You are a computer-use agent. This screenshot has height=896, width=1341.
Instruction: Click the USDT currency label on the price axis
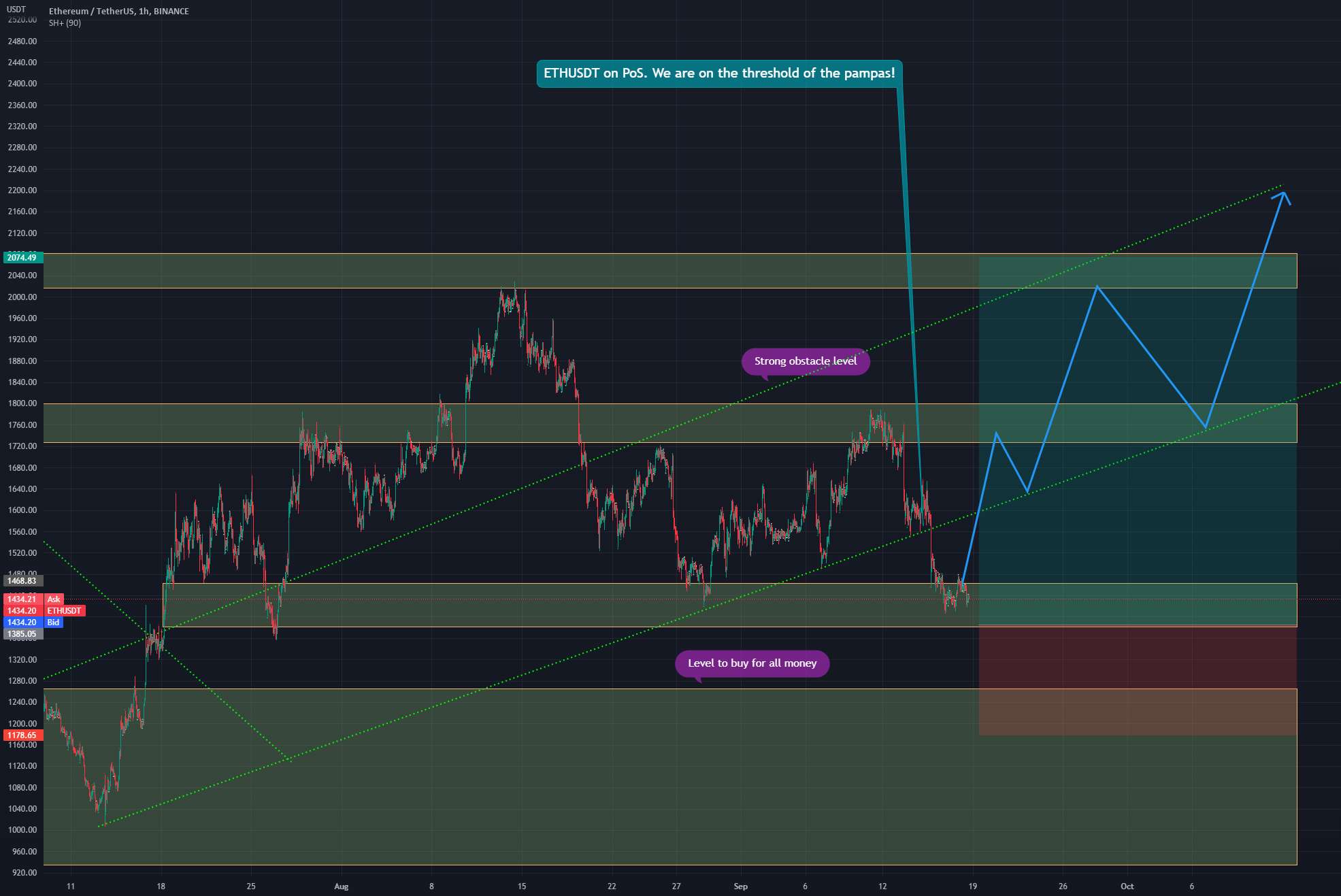click(16, 9)
